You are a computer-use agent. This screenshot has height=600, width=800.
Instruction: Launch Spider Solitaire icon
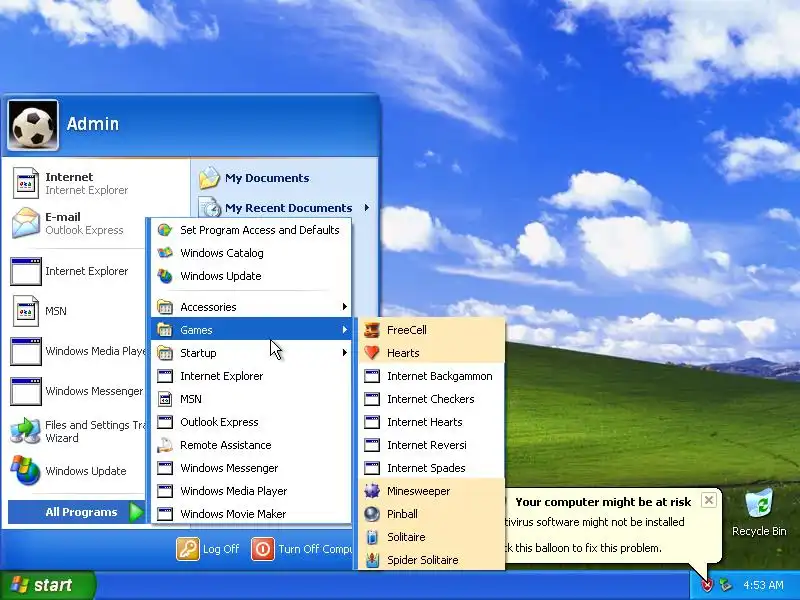(x=372, y=560)
